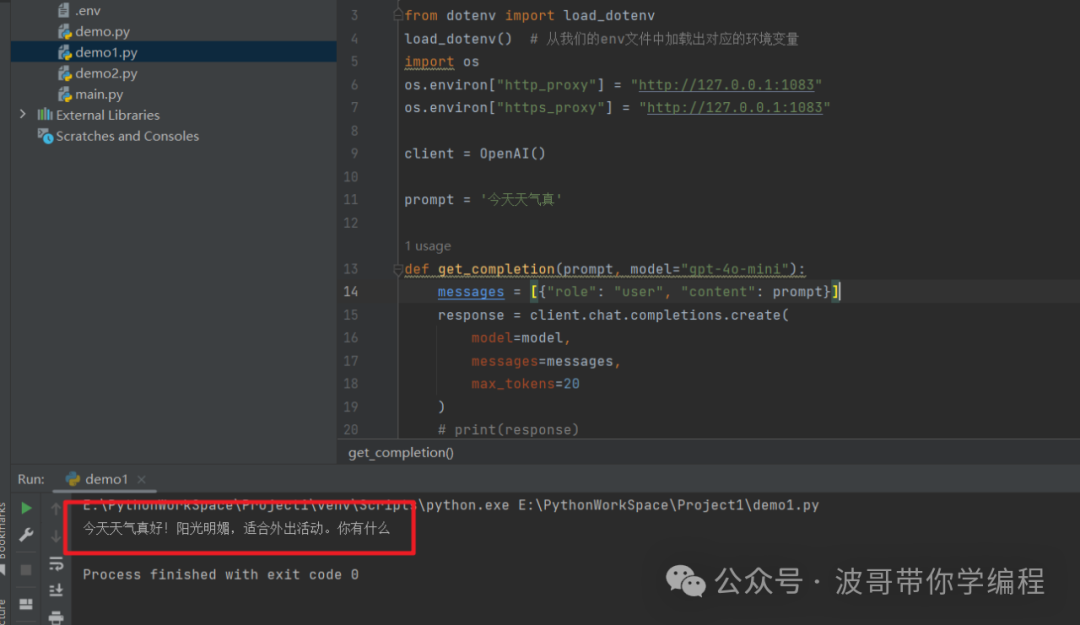Click the '# print(response)' comment line
Screen dimensions: 1080x625
(508, 430)
